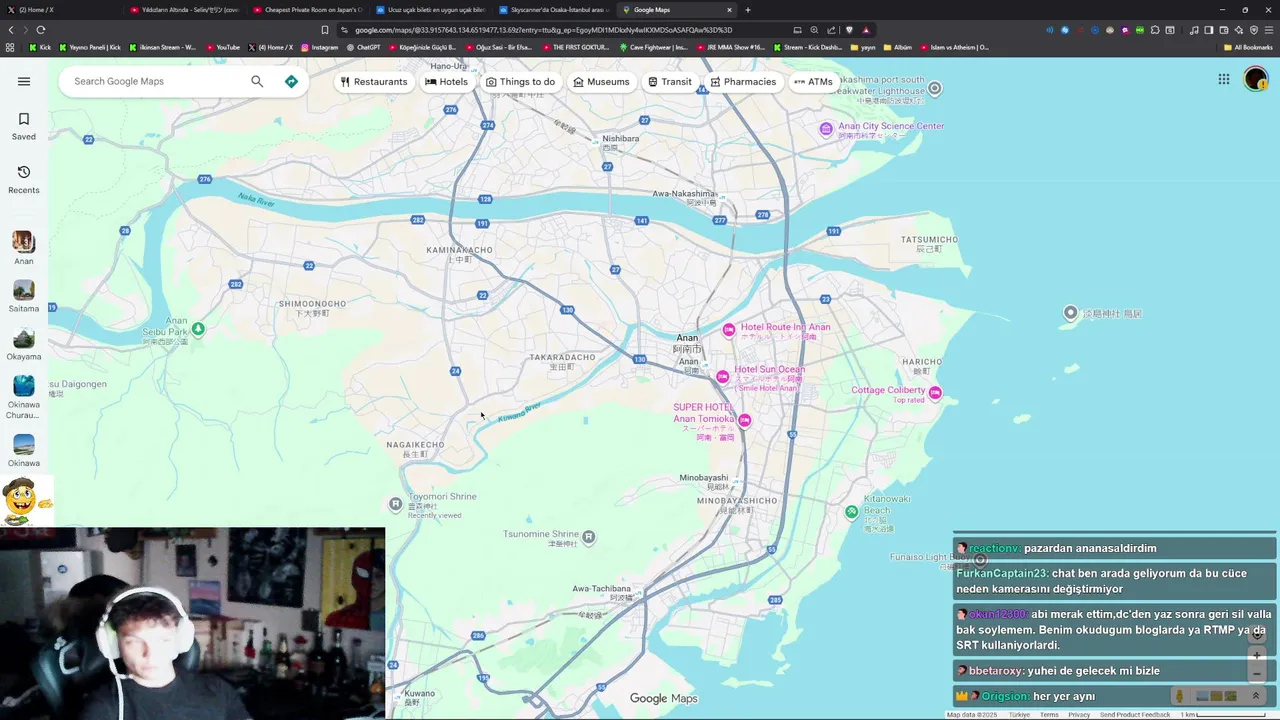Click the Türkiye footer link

(1019, 715)
